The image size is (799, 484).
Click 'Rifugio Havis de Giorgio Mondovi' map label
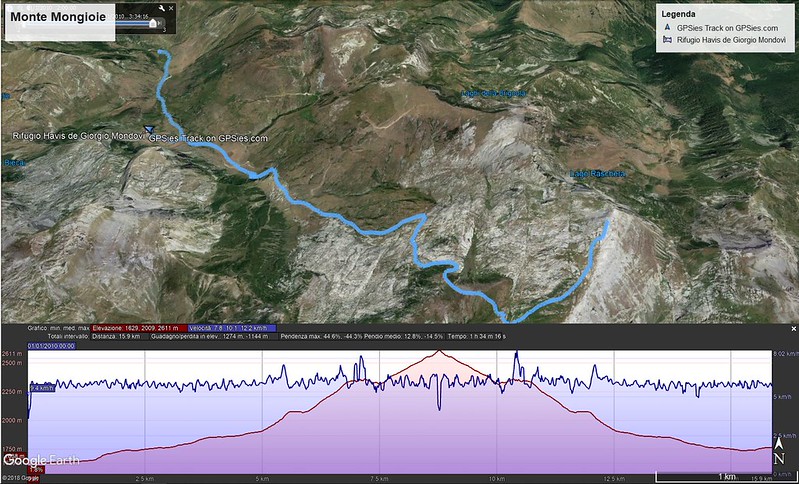(78, 136)
